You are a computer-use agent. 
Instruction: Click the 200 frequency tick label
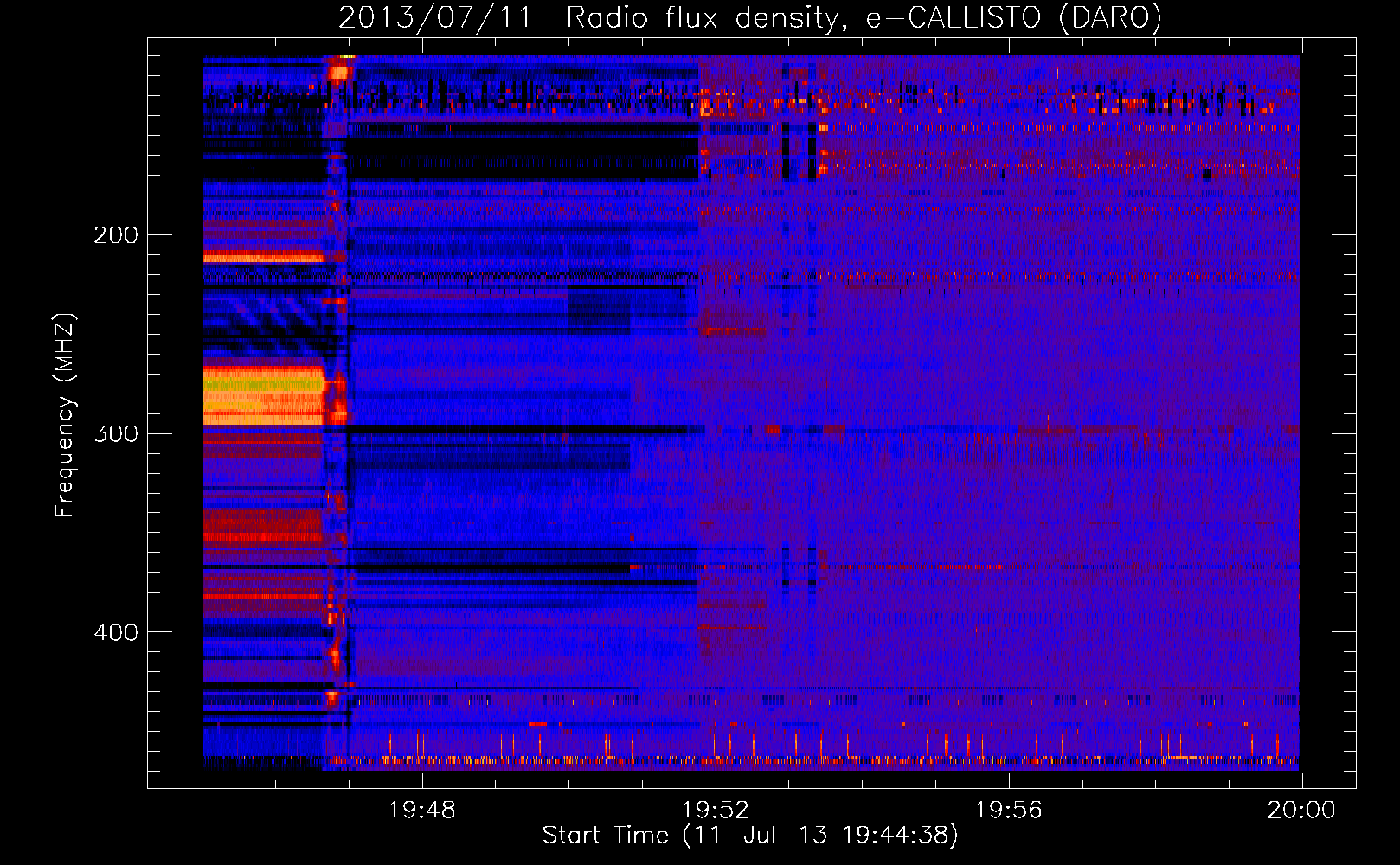click(116, 235)
